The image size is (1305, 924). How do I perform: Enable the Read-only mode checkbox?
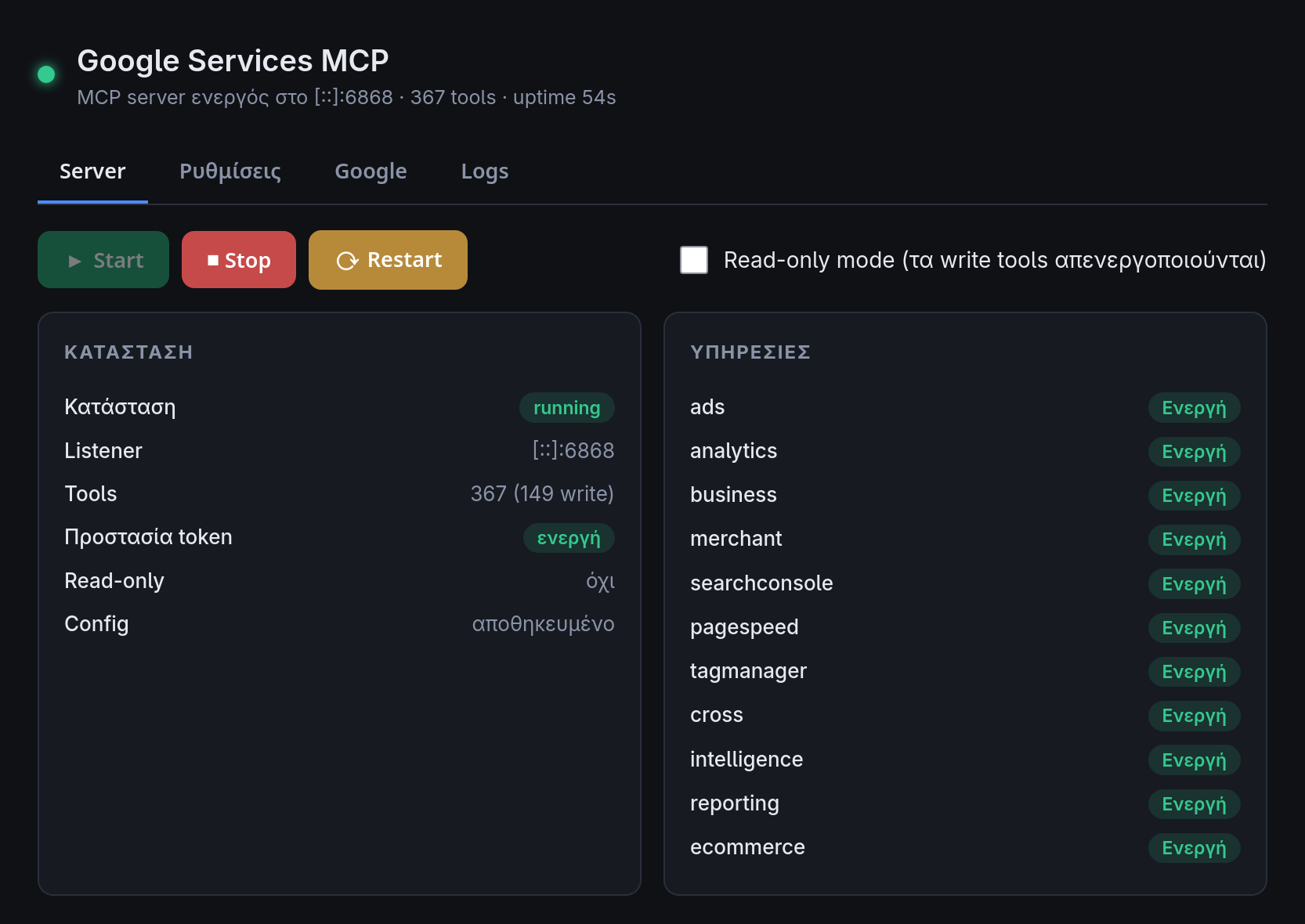click(x=694, y=260)
